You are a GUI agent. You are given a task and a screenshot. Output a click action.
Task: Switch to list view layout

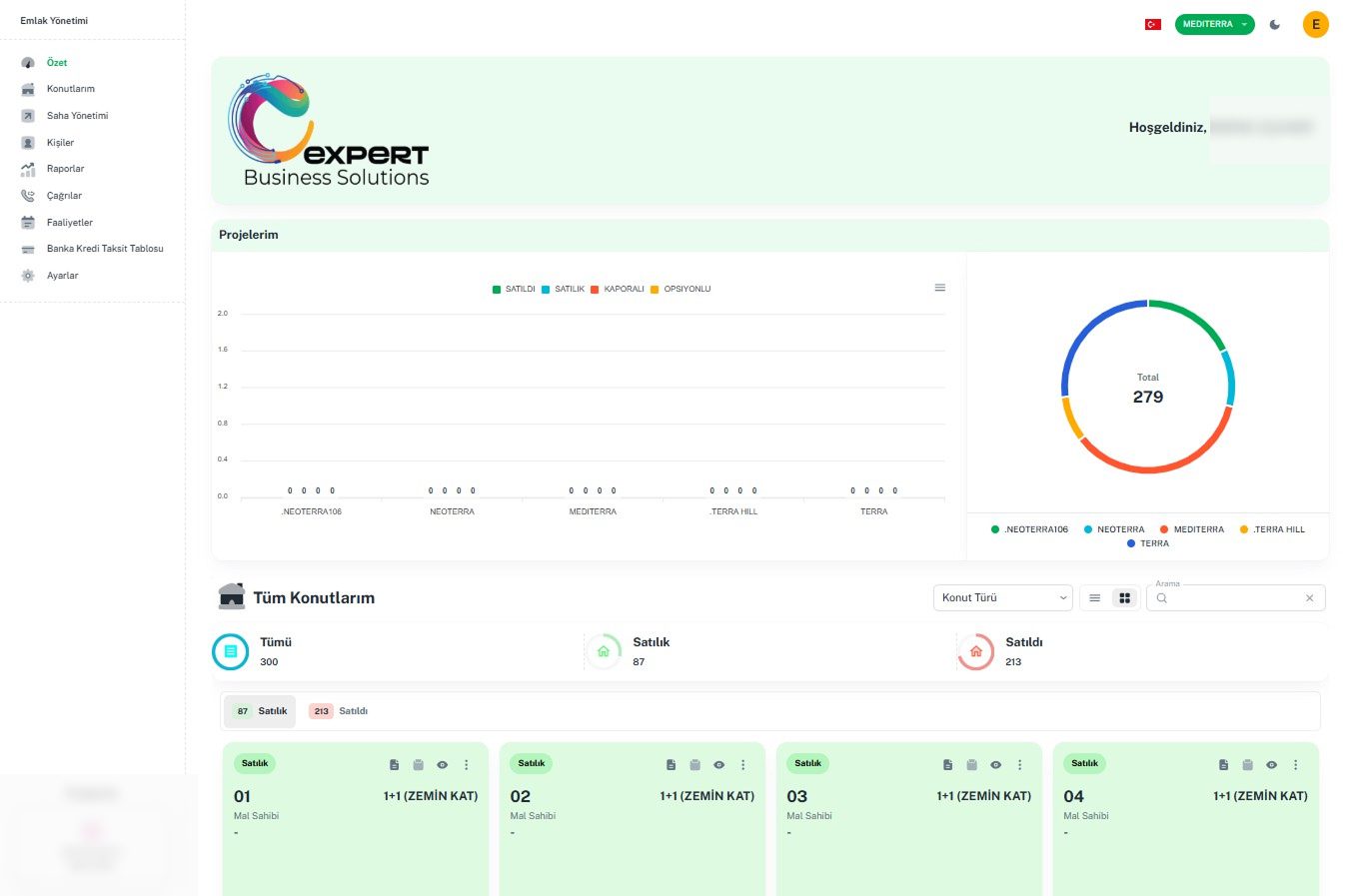click(1094, 598)
